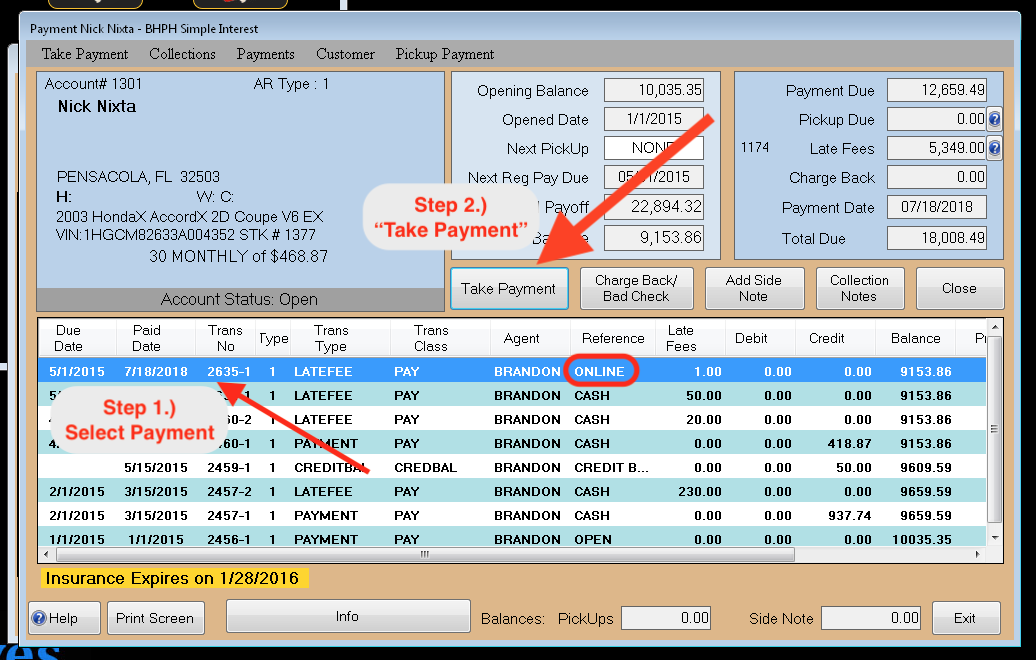Click the Exit button
1036x660 pixels.
(x=965, y=618)
